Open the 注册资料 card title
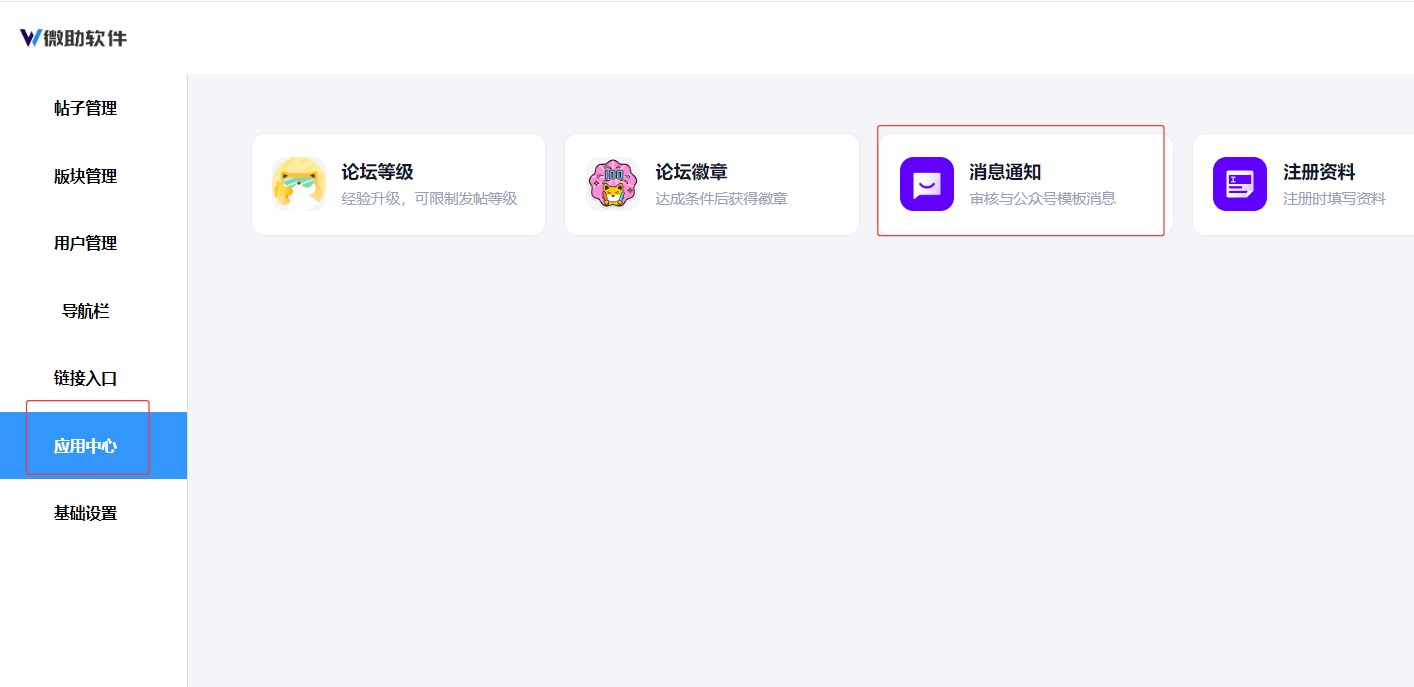The image size is (1414, 687). [1319, 172]
